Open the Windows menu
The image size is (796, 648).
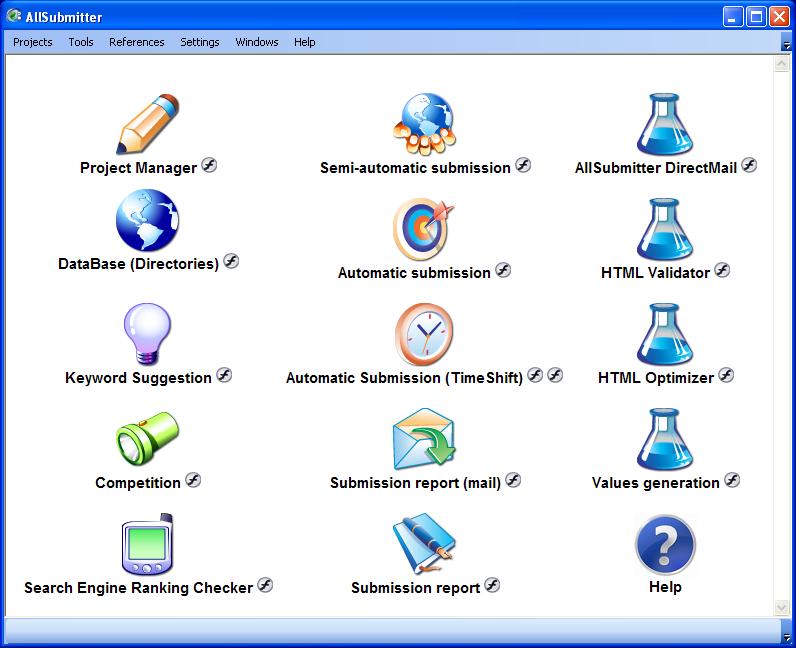click(x=256, y=42)
